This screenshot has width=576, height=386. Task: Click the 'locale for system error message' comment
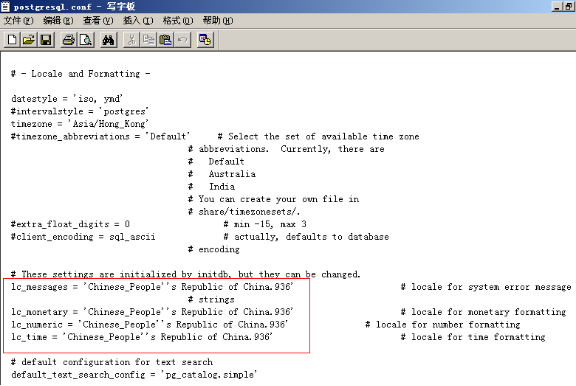point(486,287)
